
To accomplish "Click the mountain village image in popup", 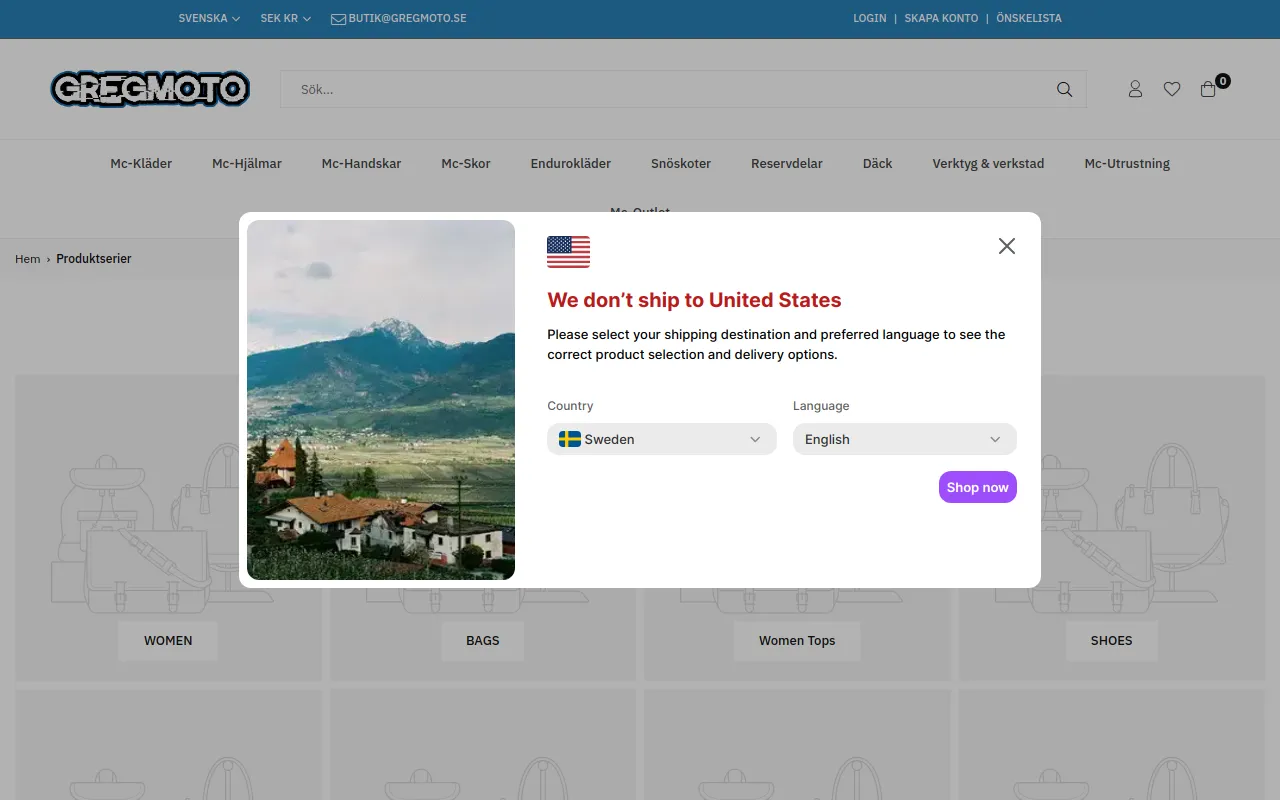I will [381, 400].
